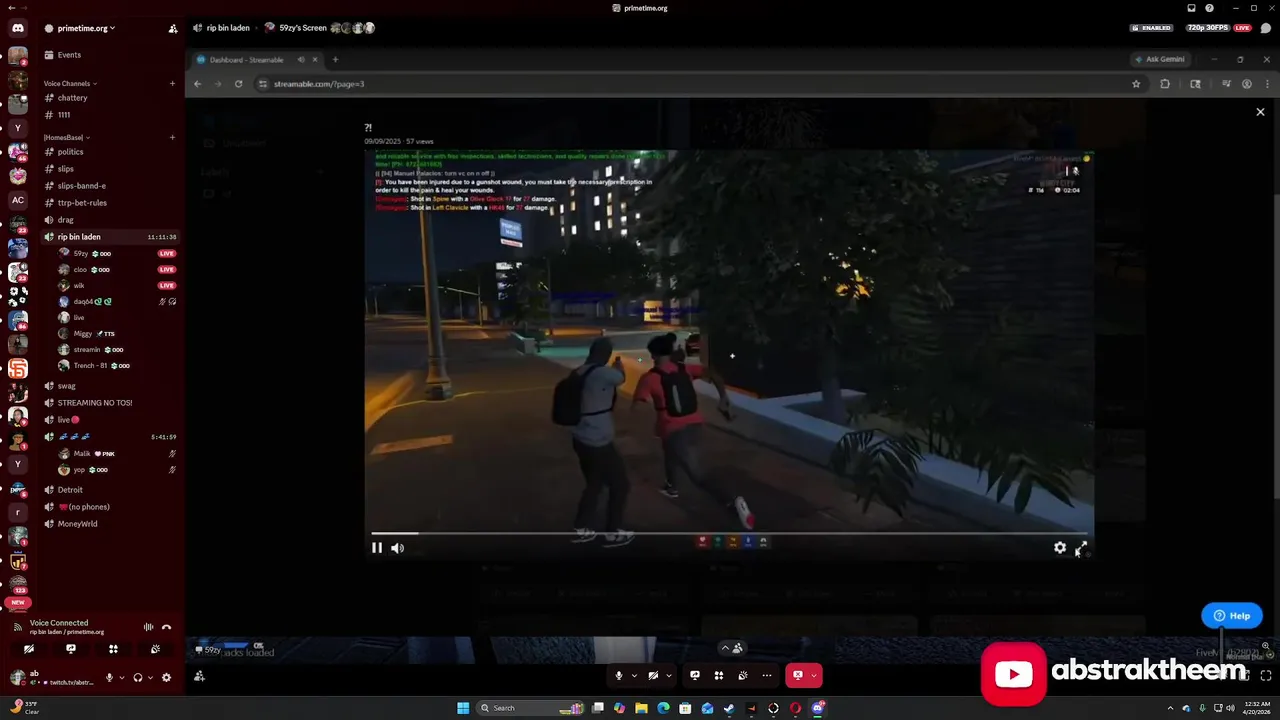Deafen with headphones icon in user panel
Screen dimensions: 1280x720
coord(138,677)
